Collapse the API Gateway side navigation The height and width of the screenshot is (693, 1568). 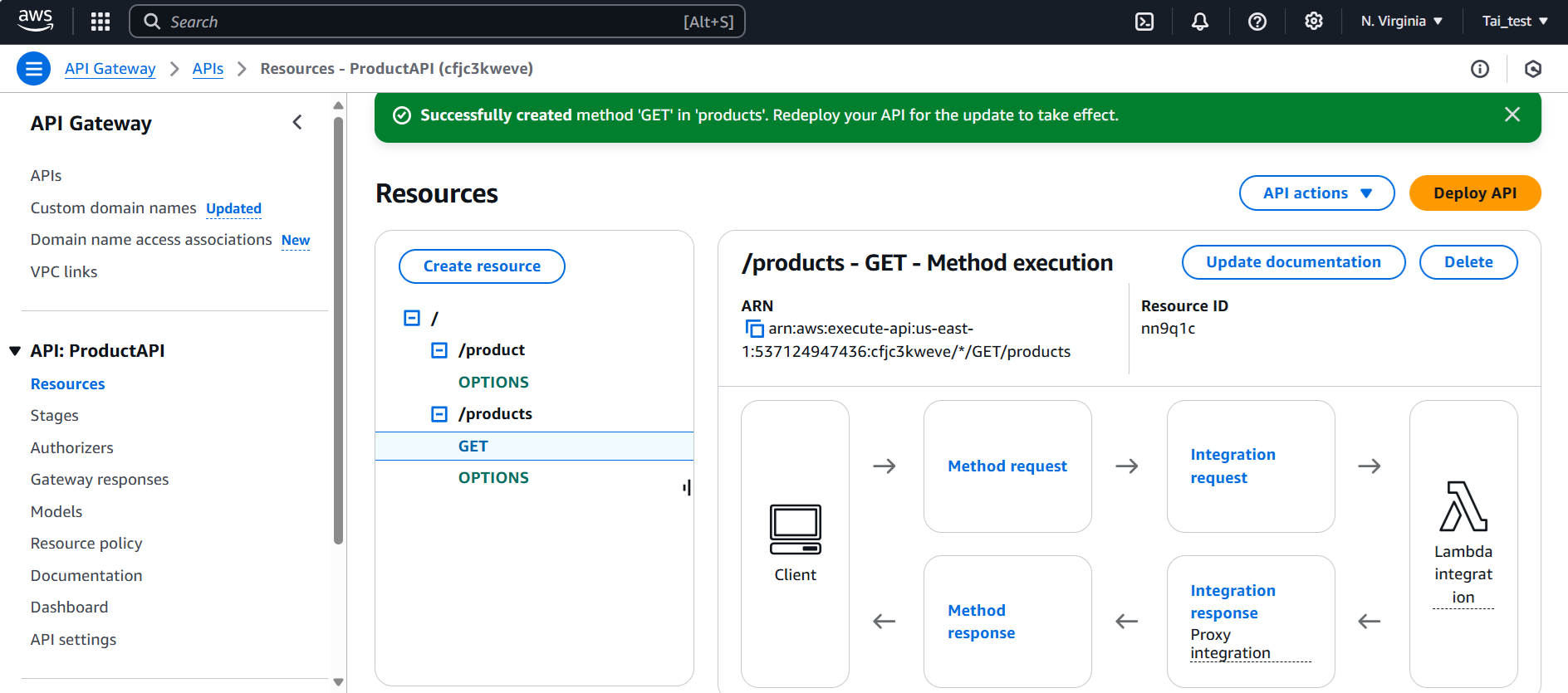click(297, 123)
